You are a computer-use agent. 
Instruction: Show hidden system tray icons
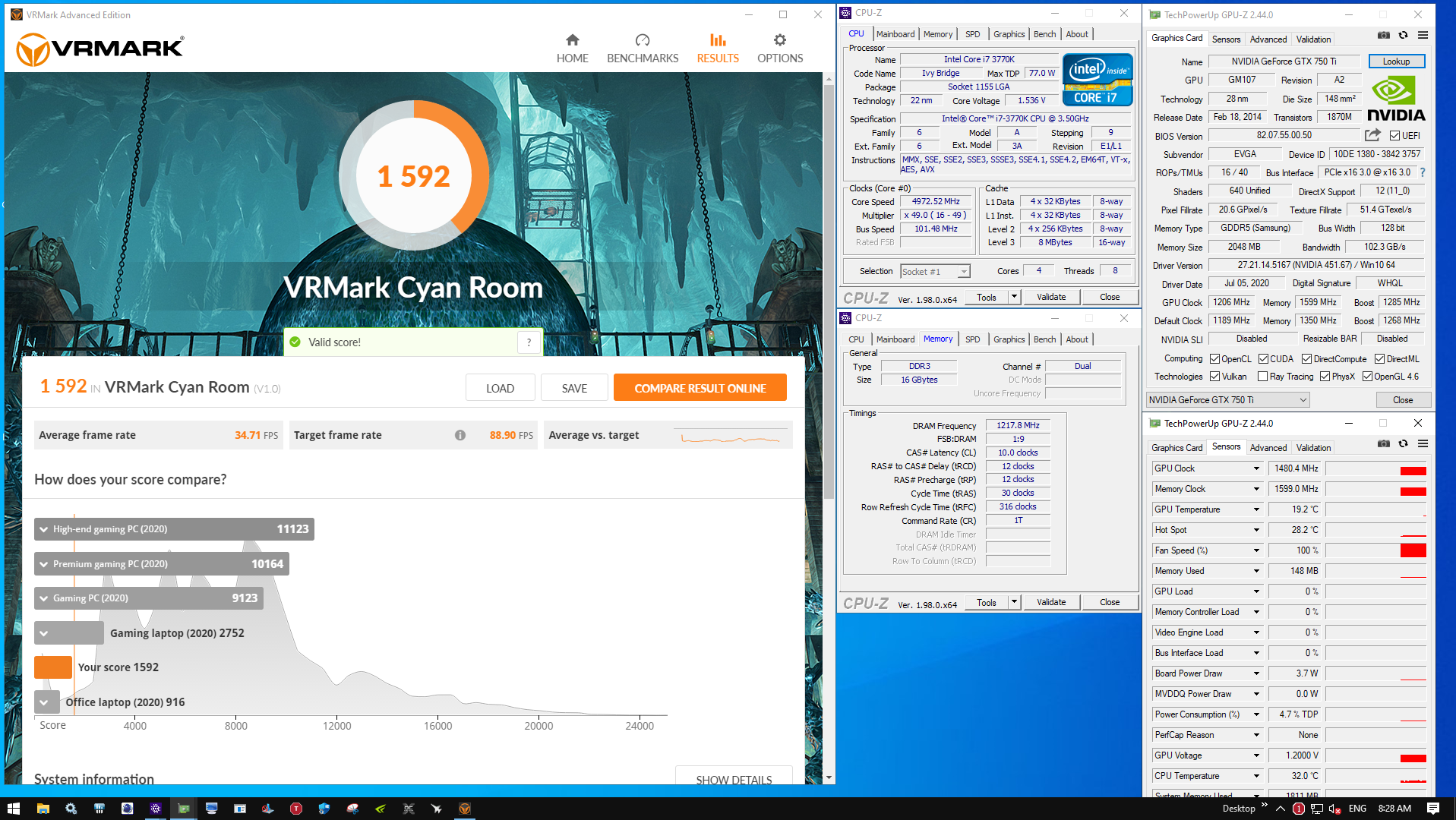pyautogui.click(x=1281, y=809)
